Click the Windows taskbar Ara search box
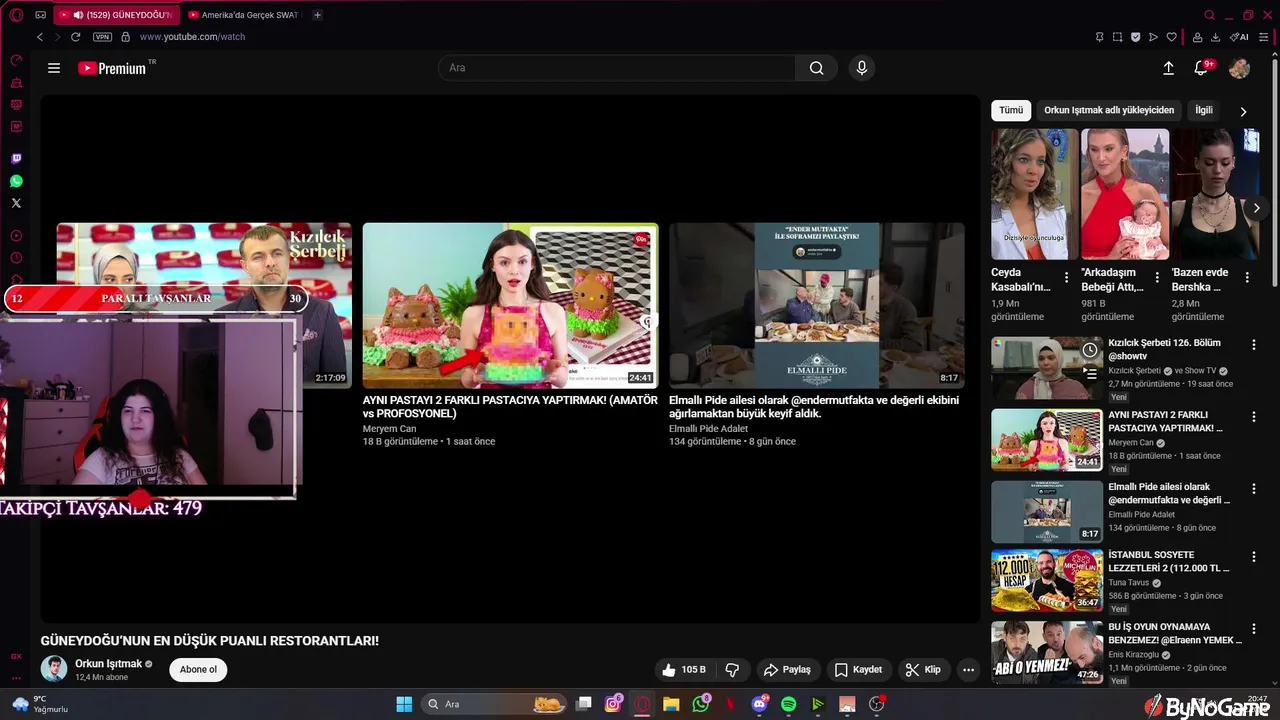The width and height of the screenshot is (1280, 720). [495, 704]
